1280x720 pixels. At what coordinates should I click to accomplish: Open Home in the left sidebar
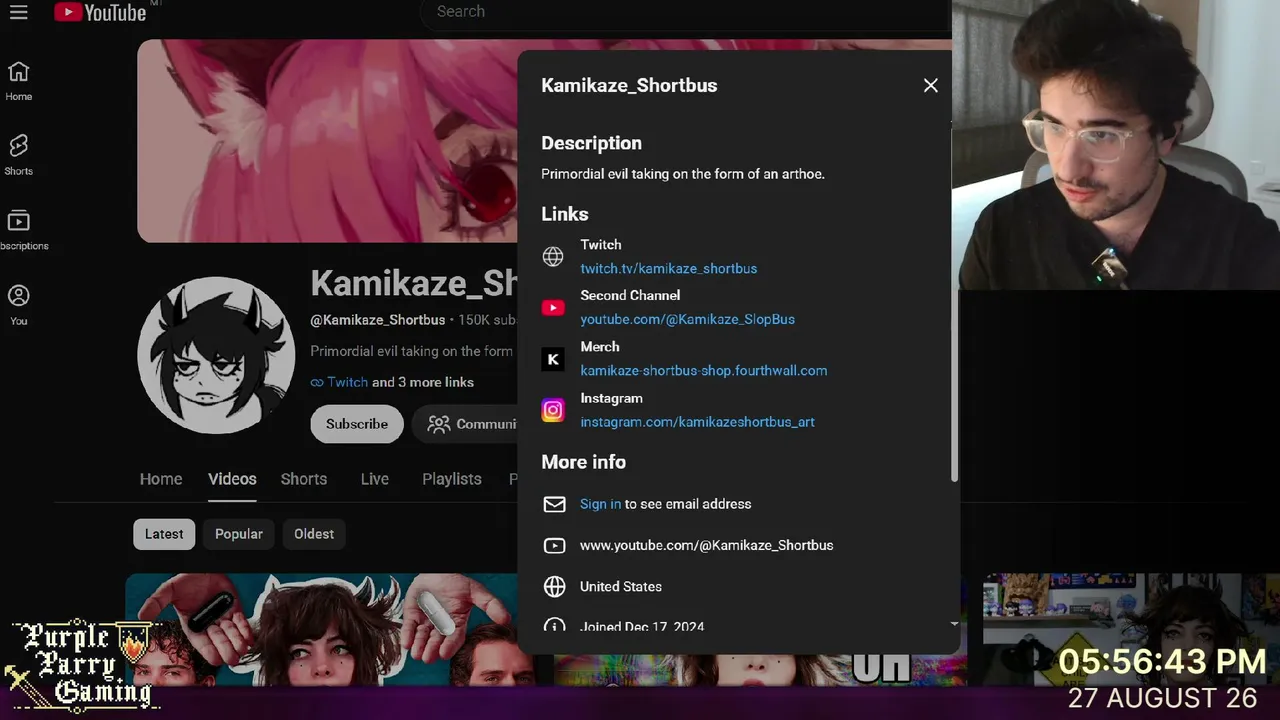(x=19, y=81)
